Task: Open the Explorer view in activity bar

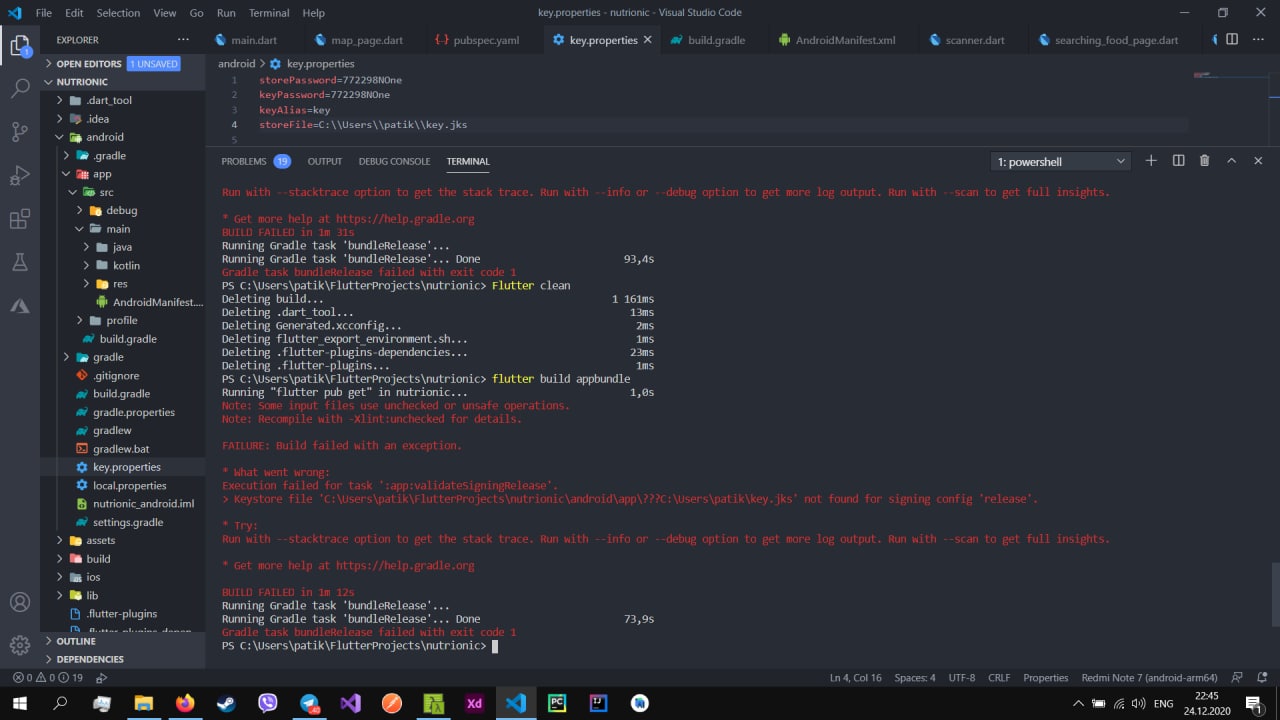Action: click(20, 45)
